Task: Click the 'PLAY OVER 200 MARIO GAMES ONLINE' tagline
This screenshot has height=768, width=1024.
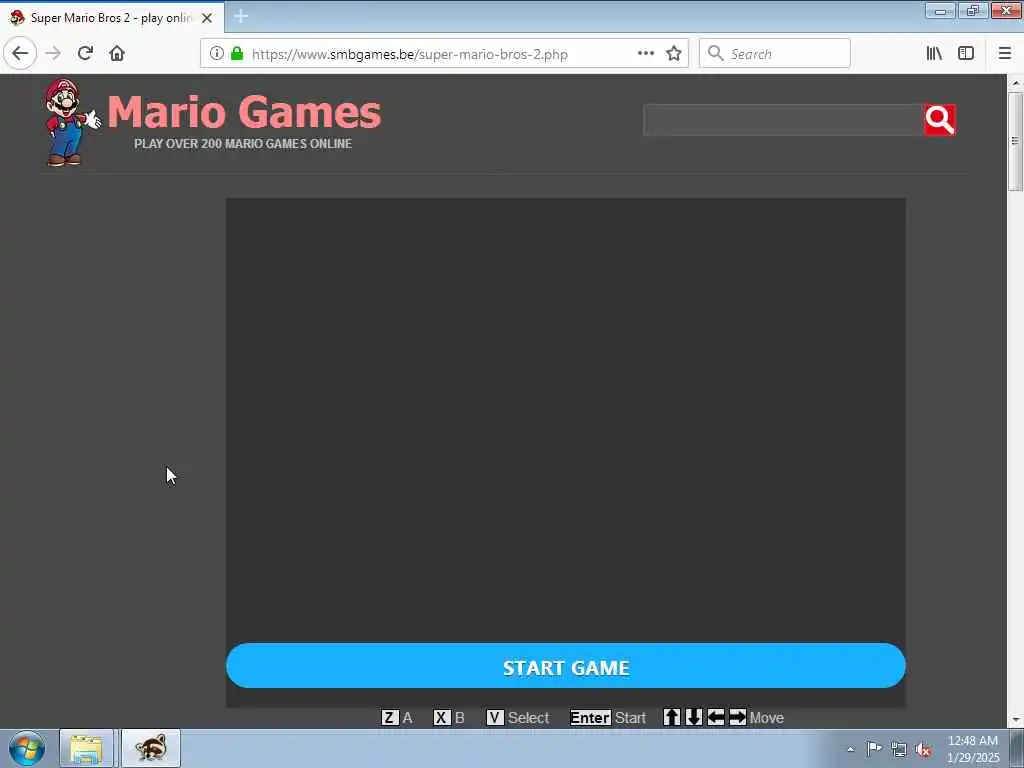Action: click(x=243, y=144)
